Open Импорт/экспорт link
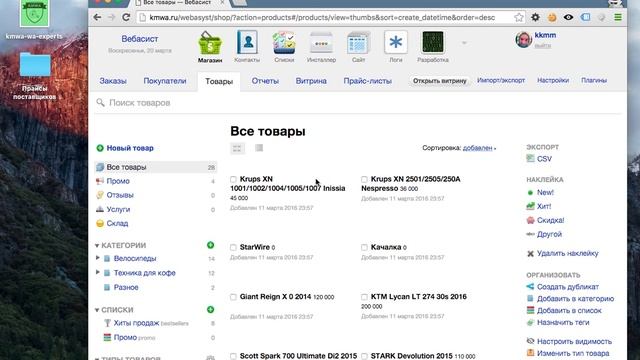 (501, 80)
